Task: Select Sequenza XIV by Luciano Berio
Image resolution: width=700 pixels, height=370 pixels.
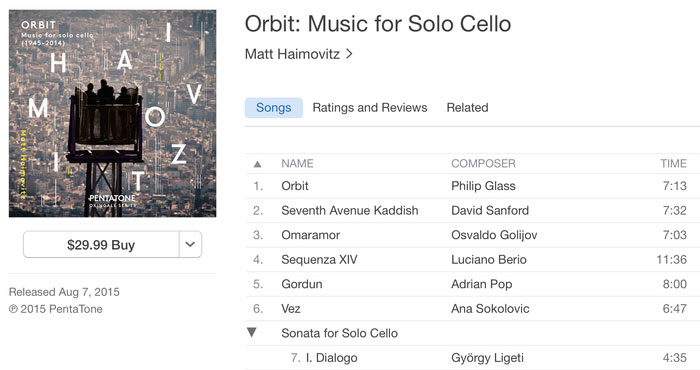Action: 472,260
